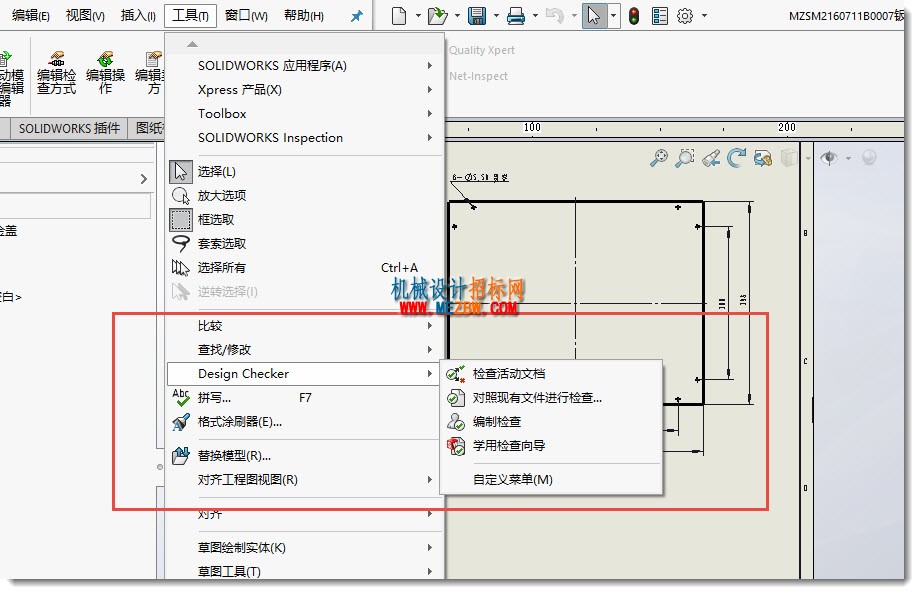Viewport: 919px width, 594px height.
Task: Expand SOLIDWORKS Inspection submenu
Action: [x=304, y=137]
